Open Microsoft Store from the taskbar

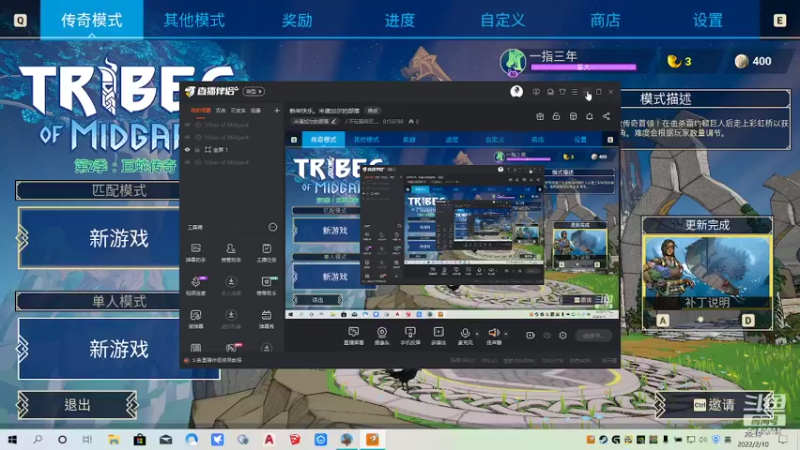click(x=139, y=439)
